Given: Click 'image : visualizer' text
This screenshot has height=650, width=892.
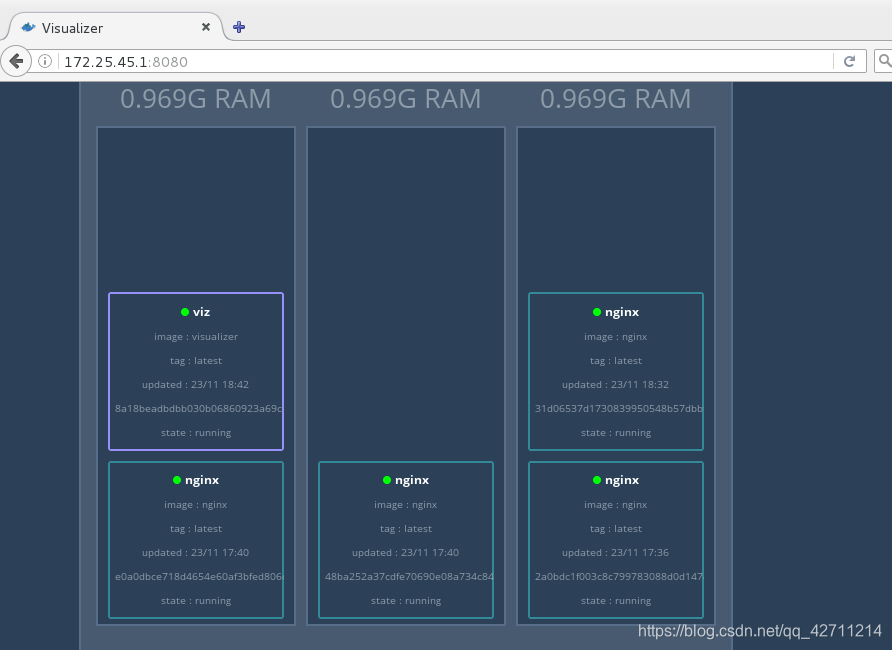Looking at the screenshot, I should [x=196, y=337].
